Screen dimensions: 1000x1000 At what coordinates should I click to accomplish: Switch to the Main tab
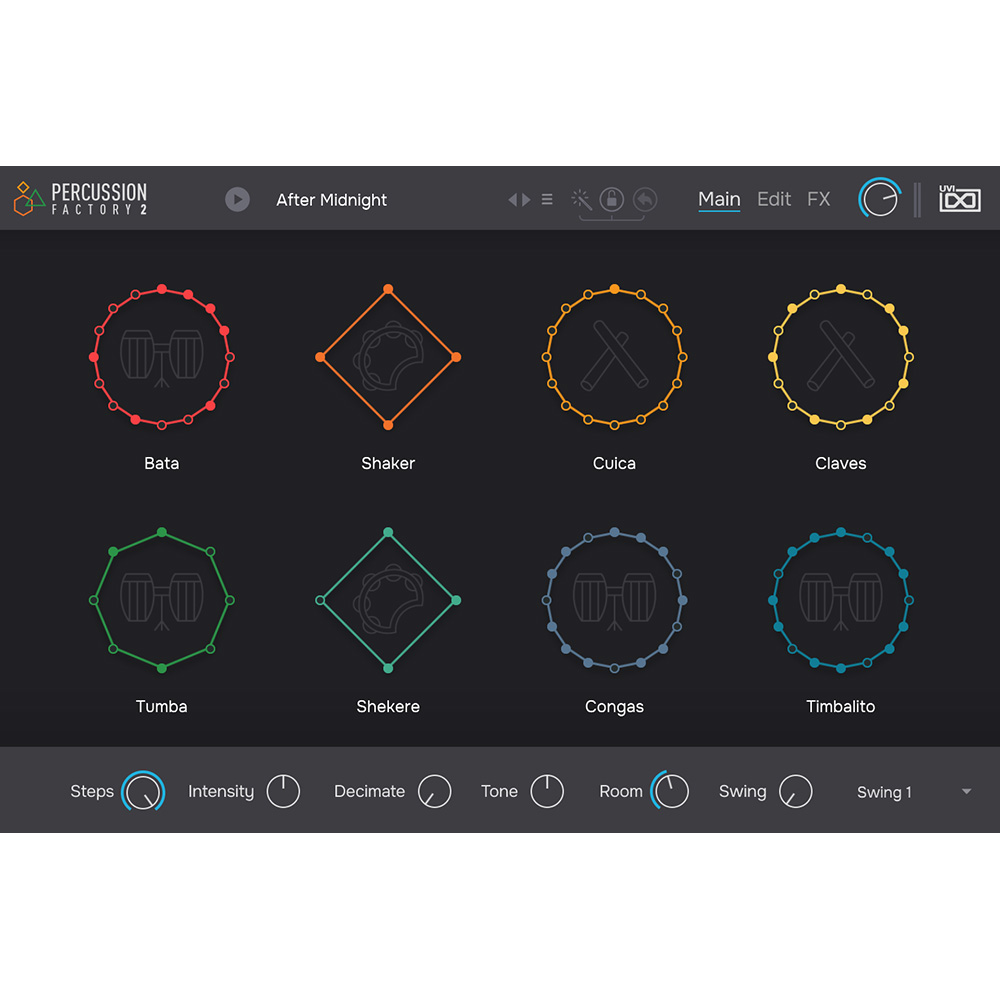719,200
